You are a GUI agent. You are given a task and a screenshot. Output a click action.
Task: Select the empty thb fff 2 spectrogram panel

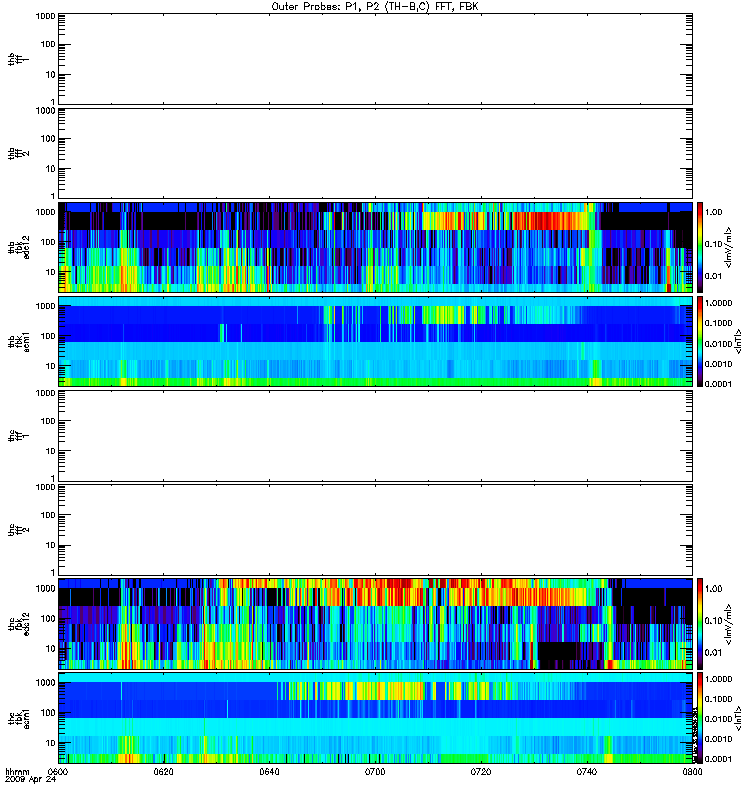coord(376,153)
